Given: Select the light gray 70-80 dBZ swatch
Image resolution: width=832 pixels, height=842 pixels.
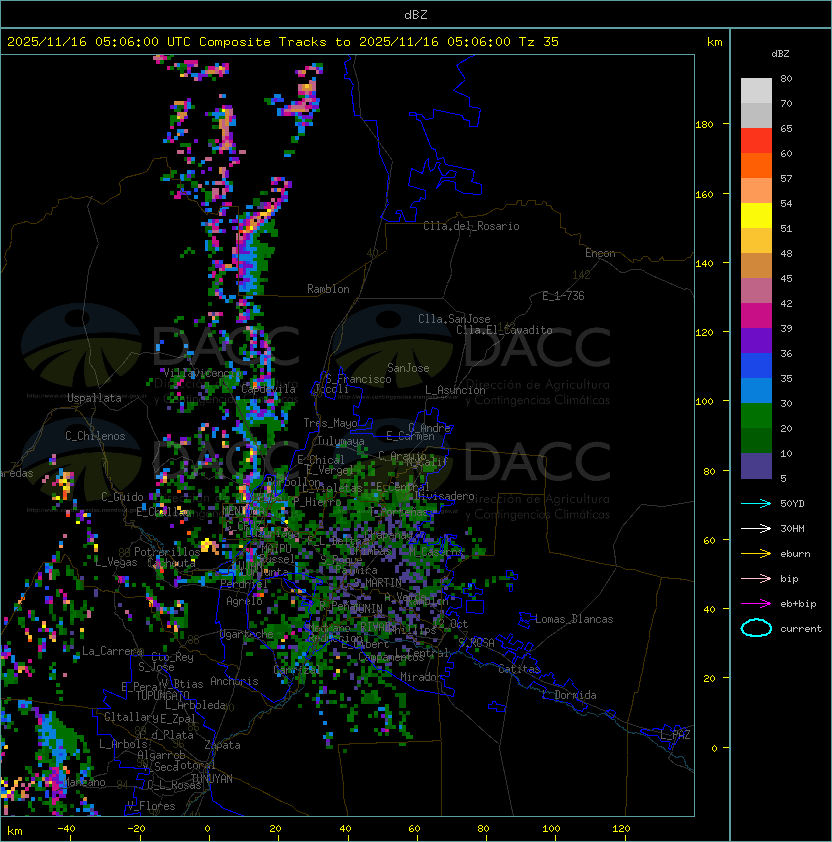Looking at the screenshot, I should pos(756,91).
